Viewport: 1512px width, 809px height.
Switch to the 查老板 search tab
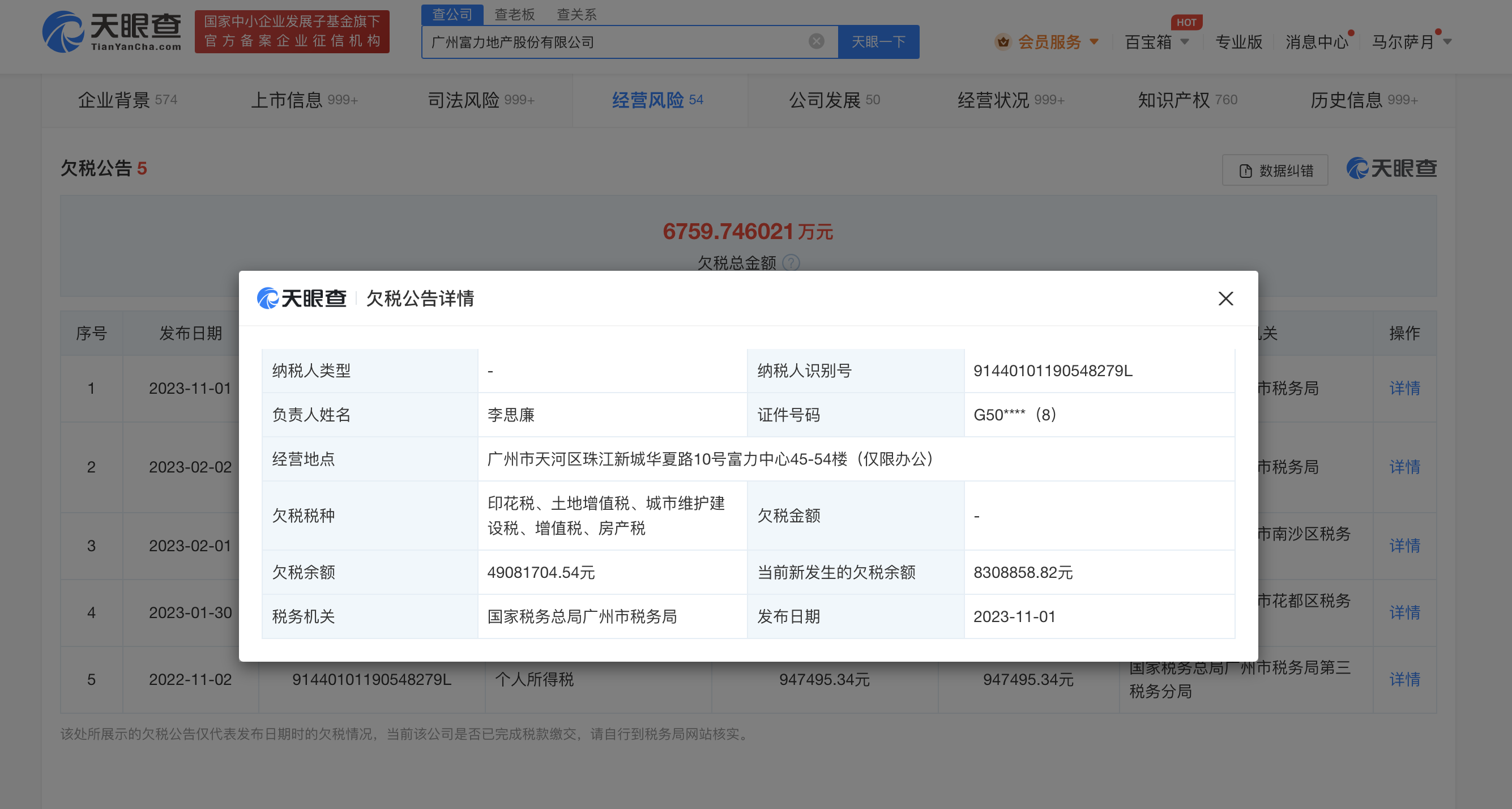tap(514, 14)
